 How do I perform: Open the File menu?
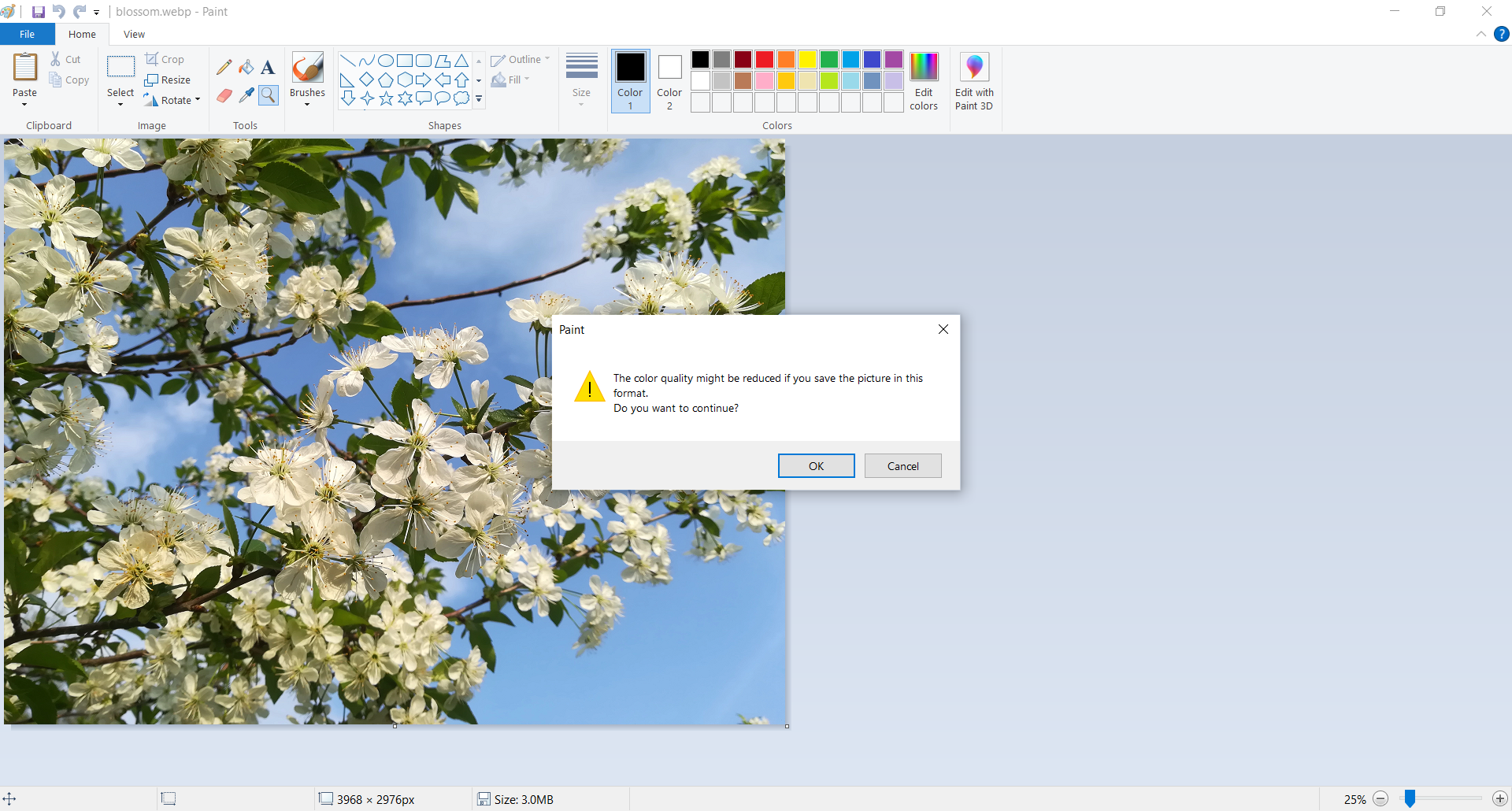click(x=27, y=34)
